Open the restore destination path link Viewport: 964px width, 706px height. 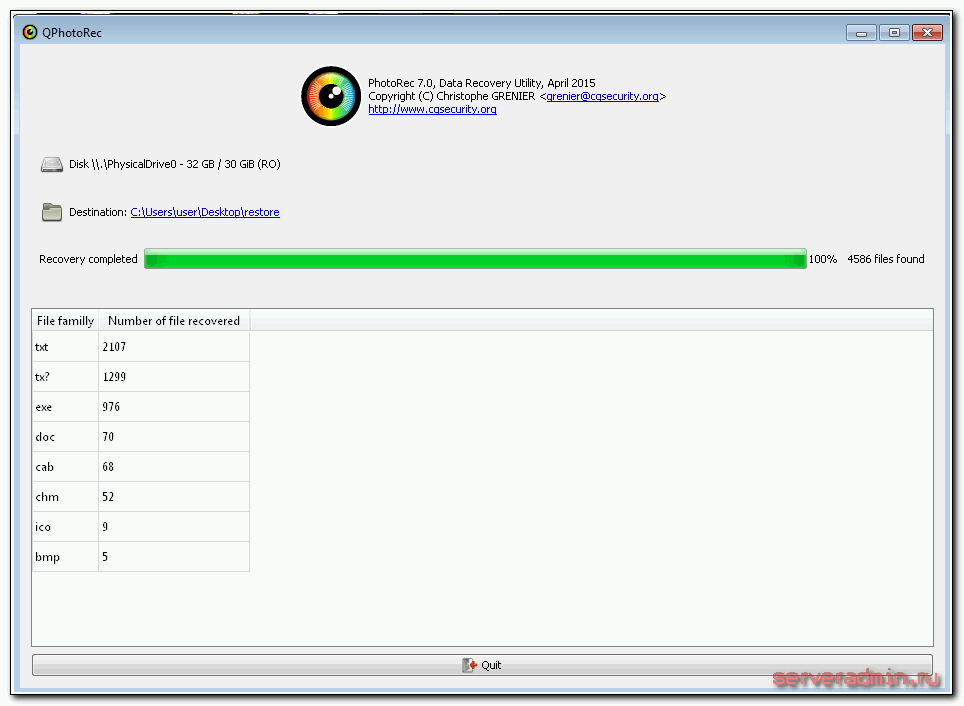coord(205,212)
